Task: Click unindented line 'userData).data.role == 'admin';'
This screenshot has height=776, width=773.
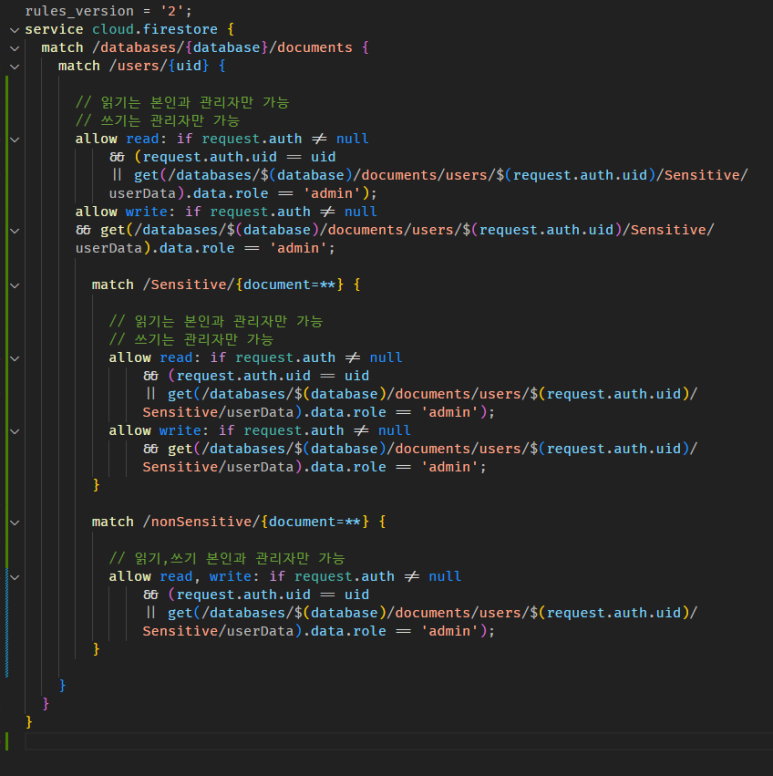Action: (205, 248)
